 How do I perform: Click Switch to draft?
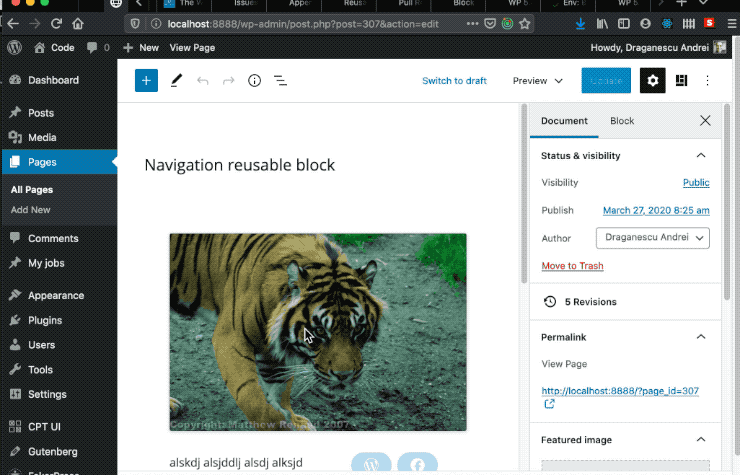(x=454, y=81)
